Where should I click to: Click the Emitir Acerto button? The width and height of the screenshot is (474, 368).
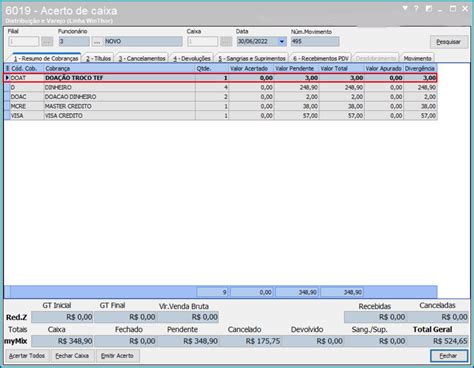coord(117,356)
